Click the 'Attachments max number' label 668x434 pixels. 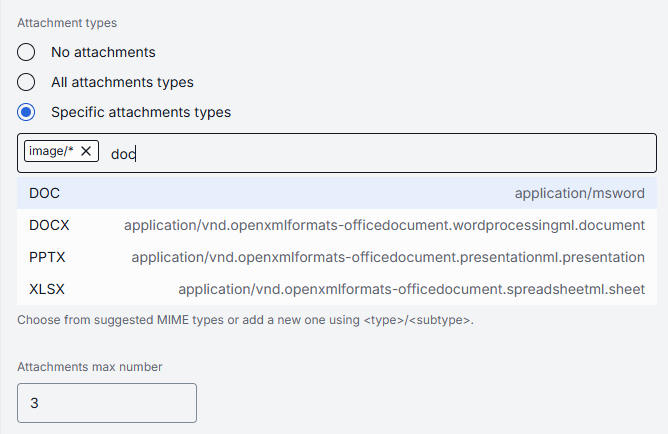pos(89,367)
